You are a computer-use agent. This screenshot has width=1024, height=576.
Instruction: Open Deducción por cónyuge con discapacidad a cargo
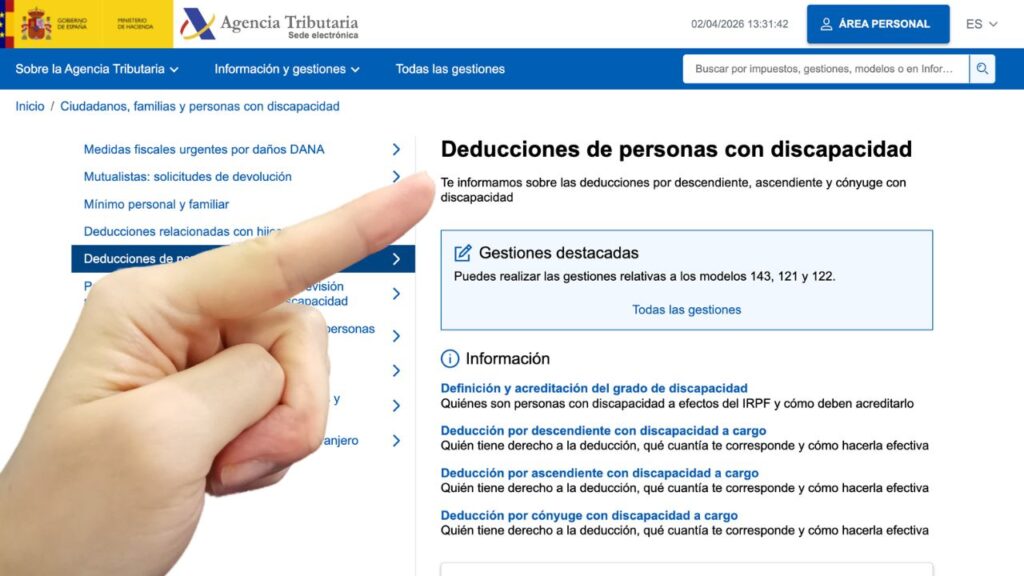pos(589,515)
